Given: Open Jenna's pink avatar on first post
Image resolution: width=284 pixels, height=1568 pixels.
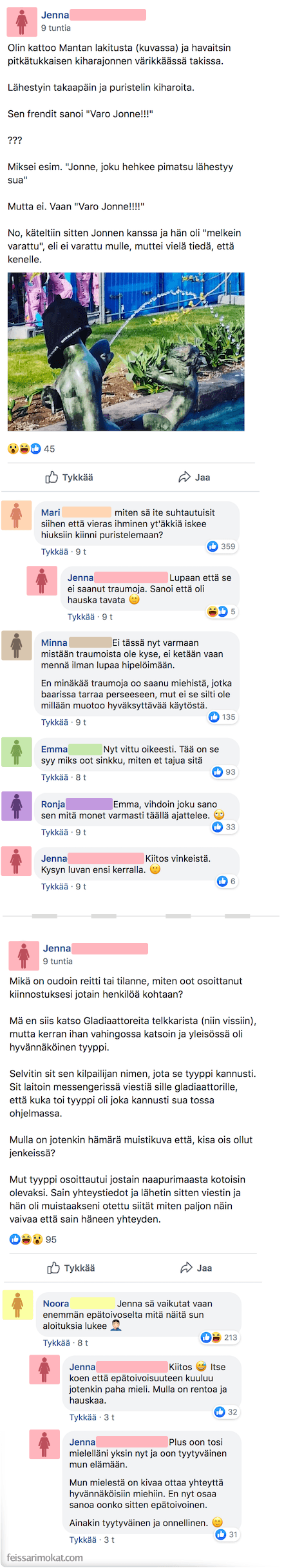Looking at the screenshot, I should (22, 22).
